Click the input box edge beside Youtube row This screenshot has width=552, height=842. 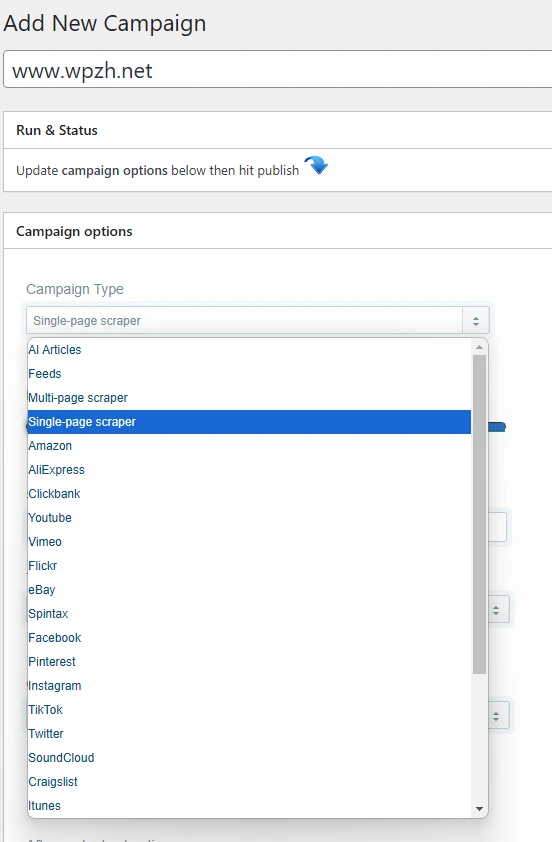pyautogui.click(x=497, y=527)
